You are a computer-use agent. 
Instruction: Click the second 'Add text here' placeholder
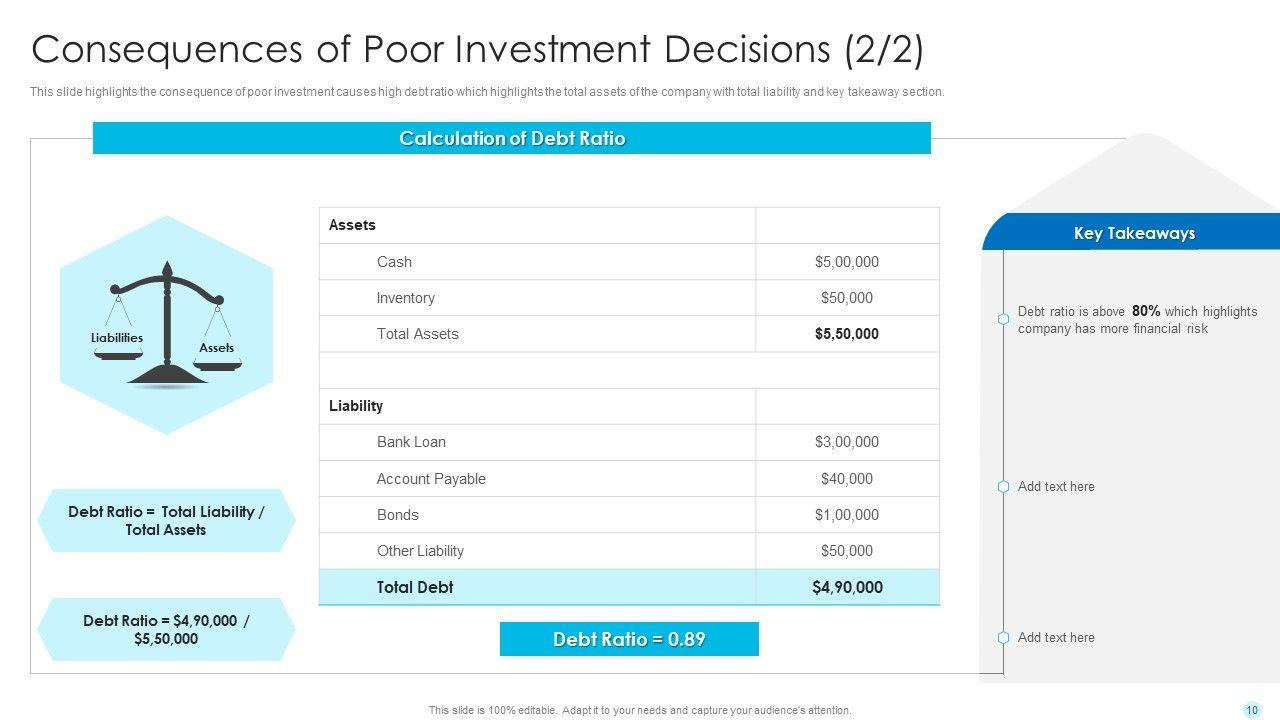tap(1056, 487)
